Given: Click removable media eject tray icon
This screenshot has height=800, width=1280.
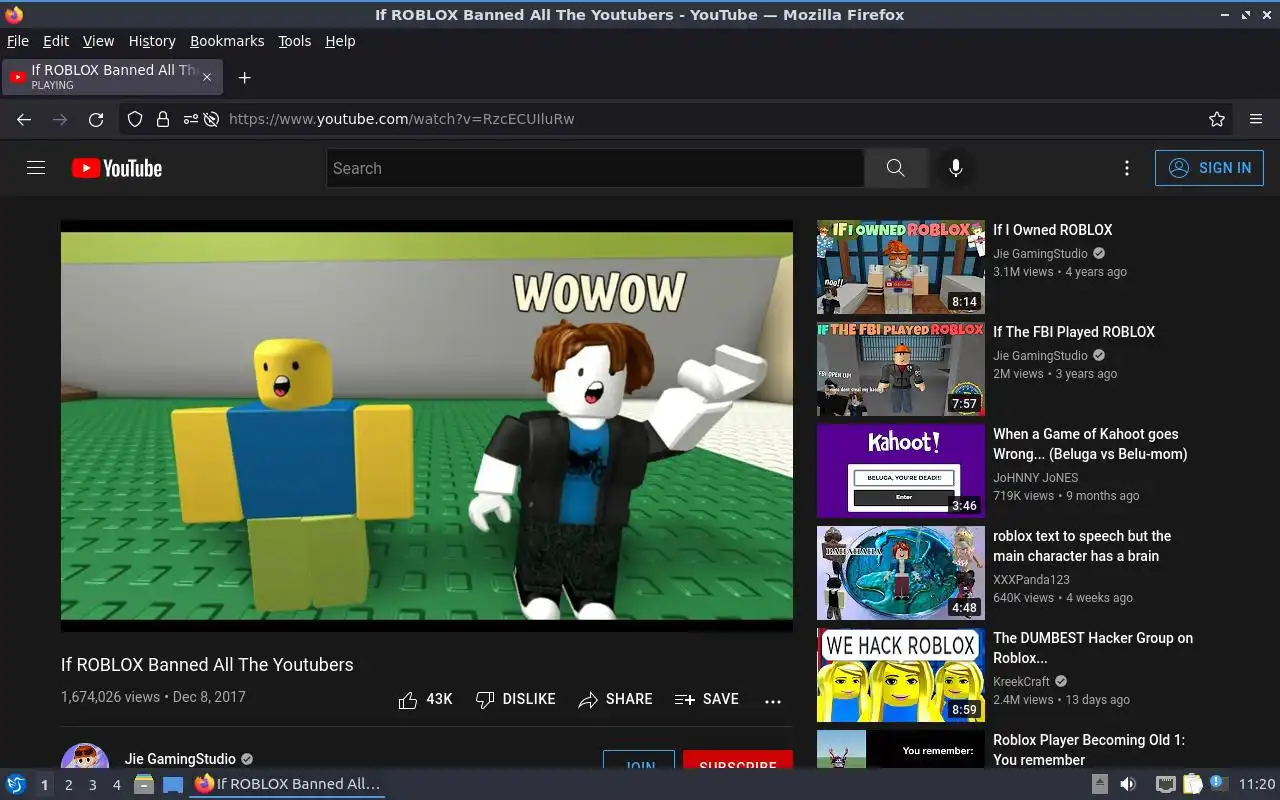Looking at the screenshot, I should click(x=1099, y=784).
